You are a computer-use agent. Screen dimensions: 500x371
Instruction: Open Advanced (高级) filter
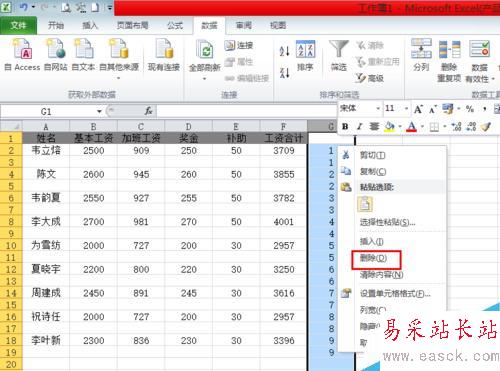tap(369, 78)
